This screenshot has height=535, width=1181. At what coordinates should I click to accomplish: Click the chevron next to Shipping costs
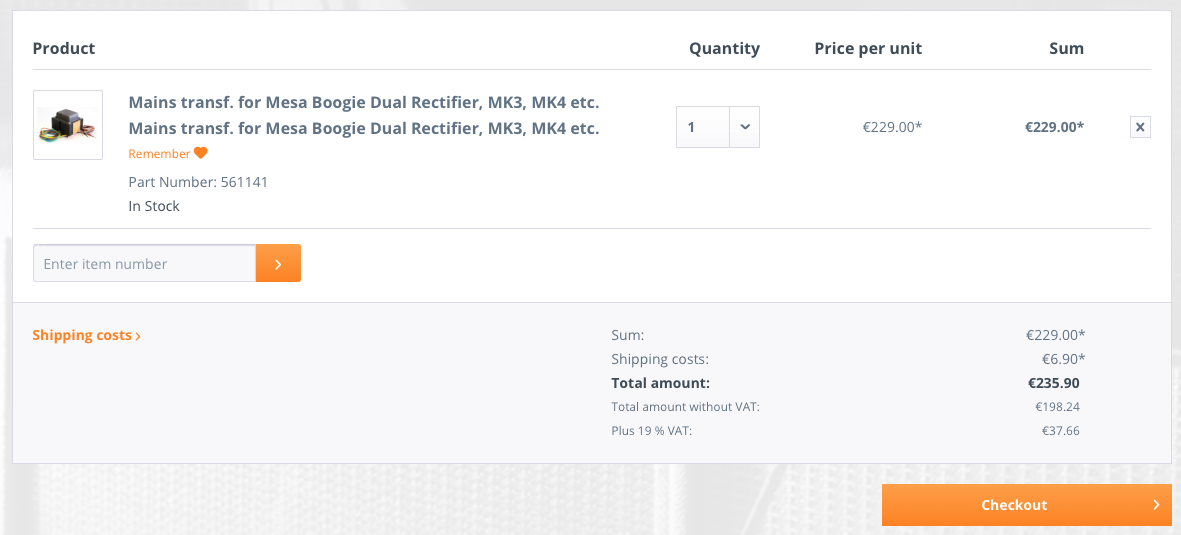point(138,336)
